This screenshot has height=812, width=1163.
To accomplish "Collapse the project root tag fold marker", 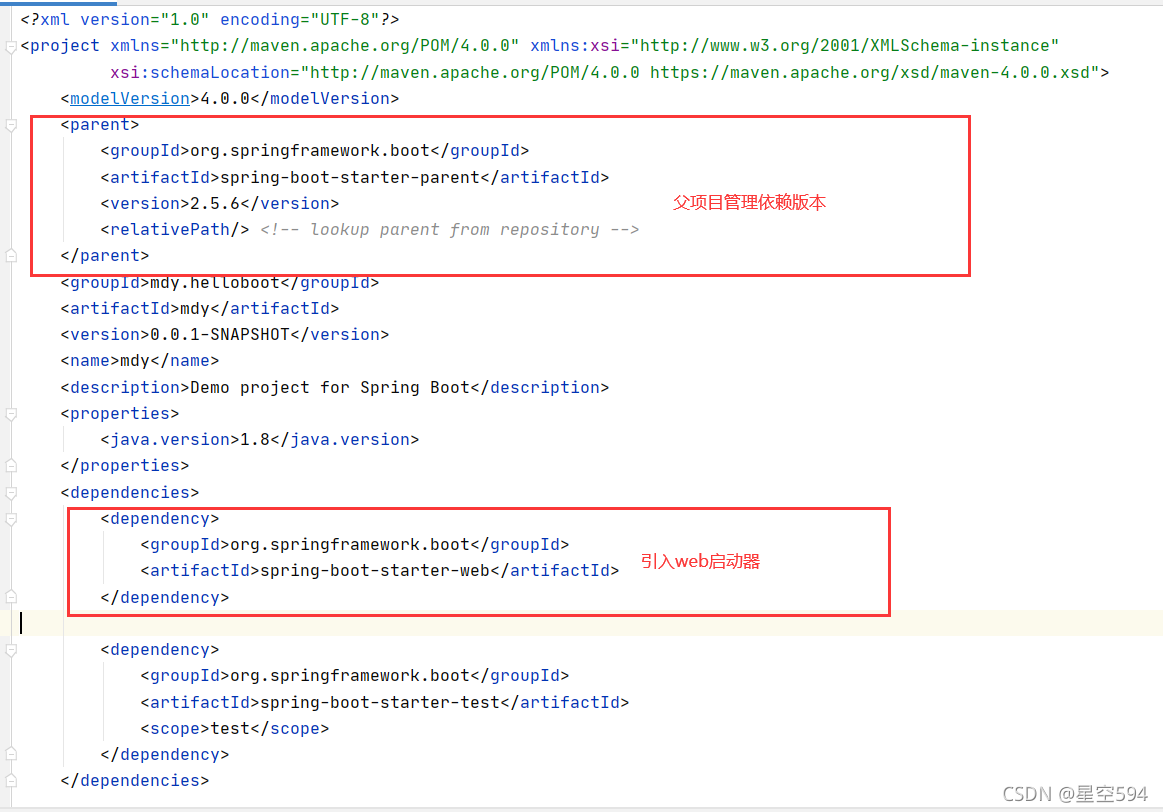I will click(x=10, y=47).
